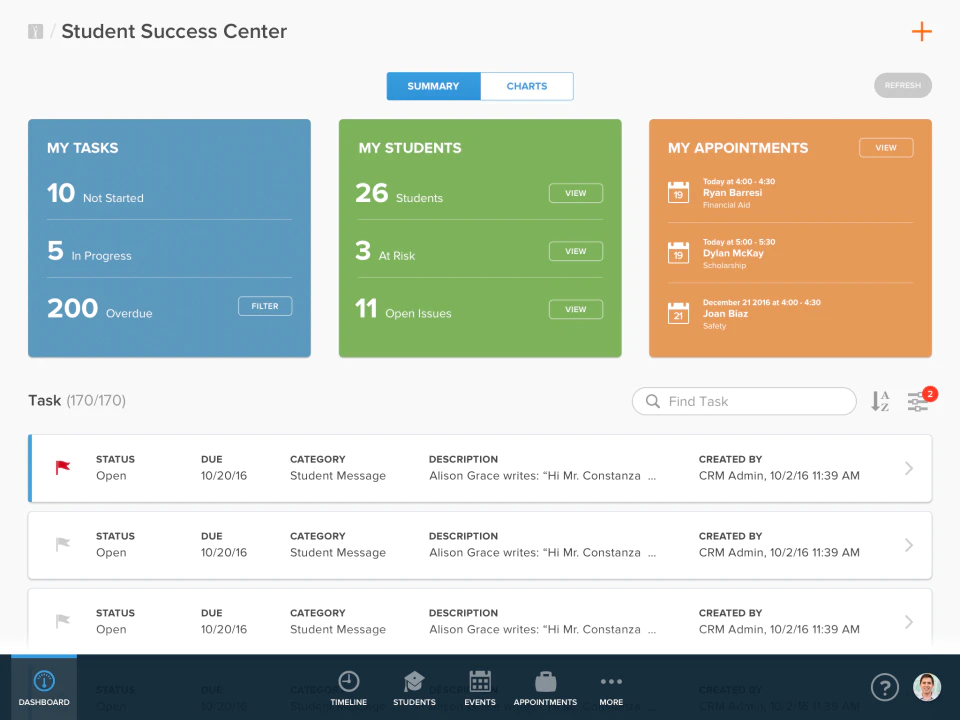The width and height of the screenshot is (960, 720).
Task: Open the Appointments briefcase icon
Action: pos(546,681)
